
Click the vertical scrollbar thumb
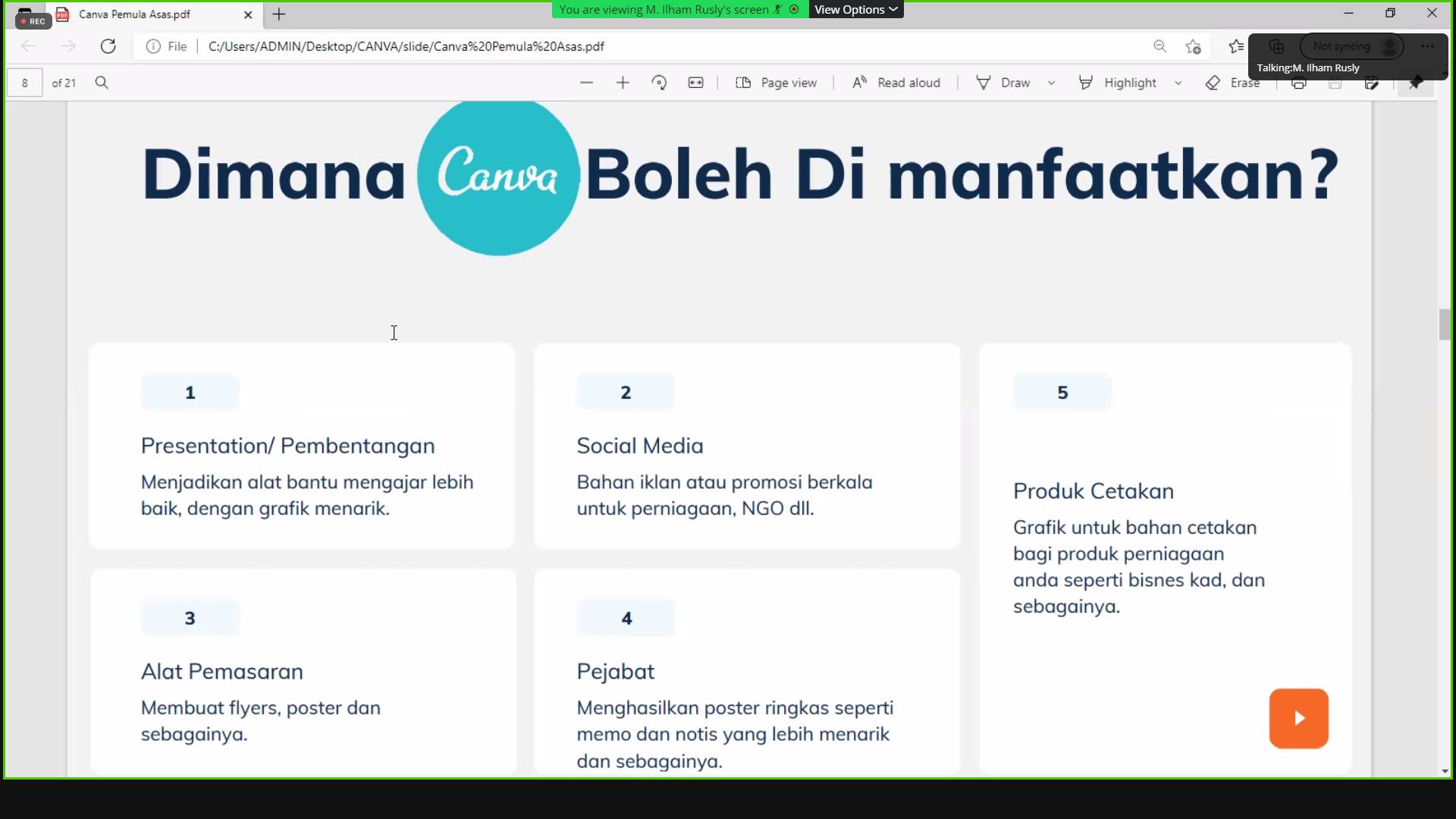pos(1445,325)
